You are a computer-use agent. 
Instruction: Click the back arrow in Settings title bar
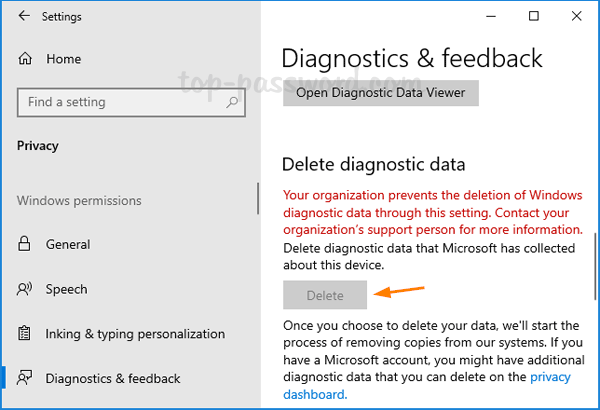(24, 17)
